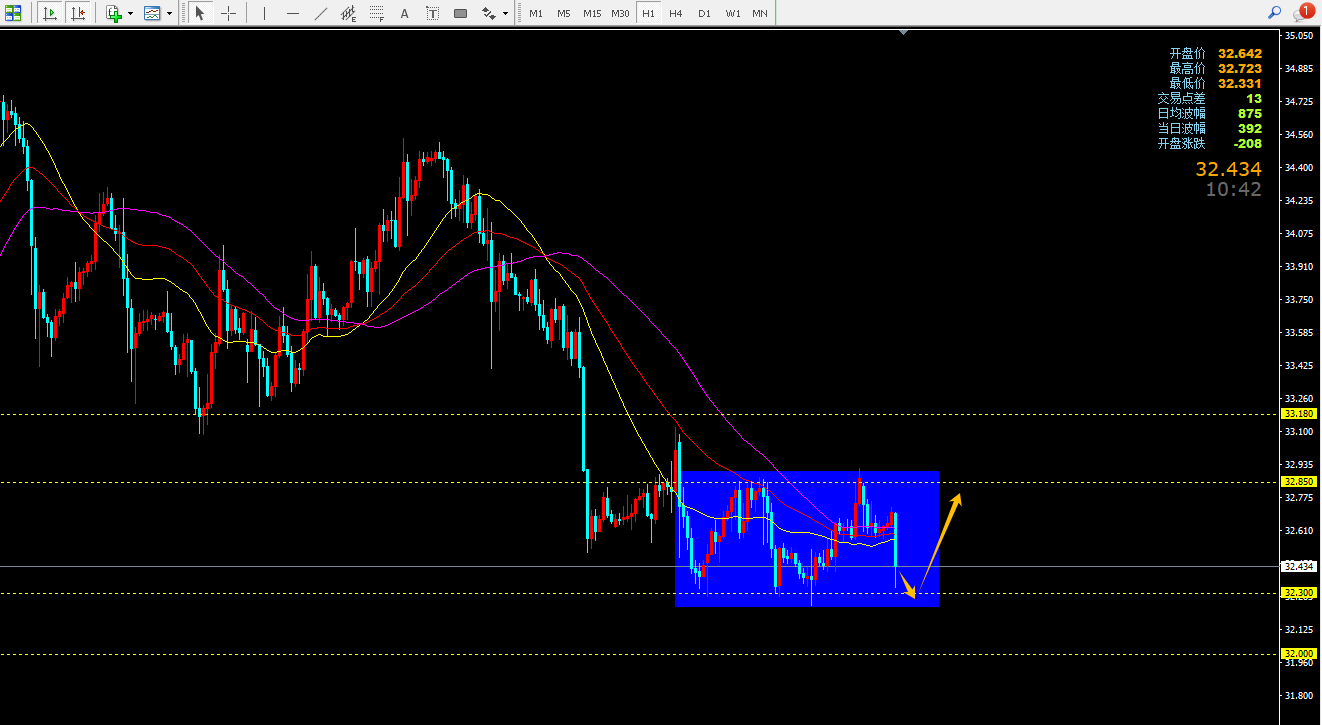
Task: Switch chart to D1 timeframe
Action: (704, 14)
